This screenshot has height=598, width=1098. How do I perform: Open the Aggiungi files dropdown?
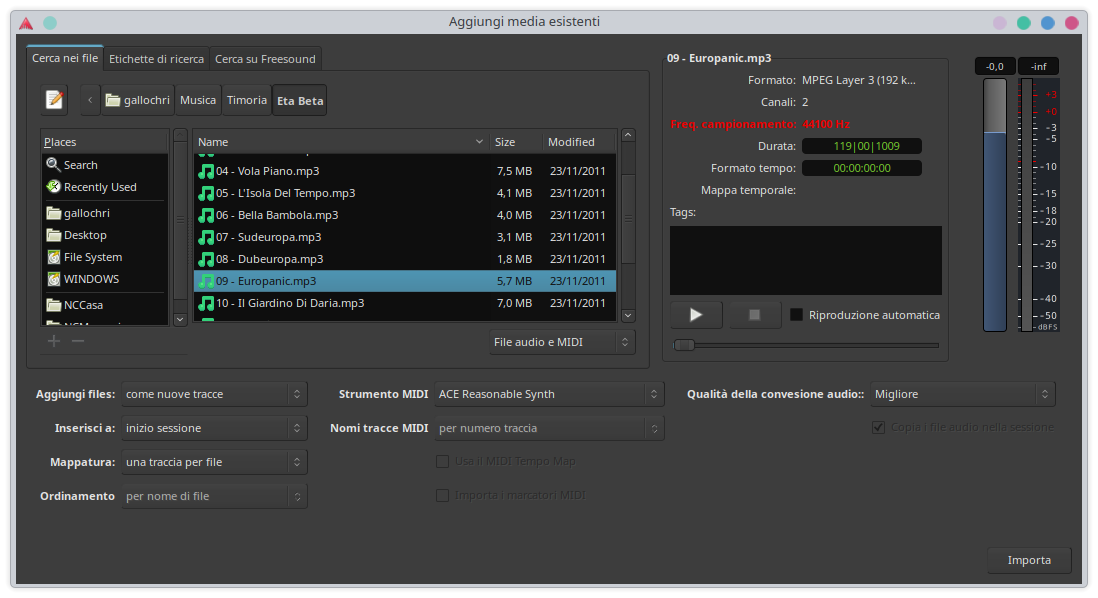pos(214,394)
